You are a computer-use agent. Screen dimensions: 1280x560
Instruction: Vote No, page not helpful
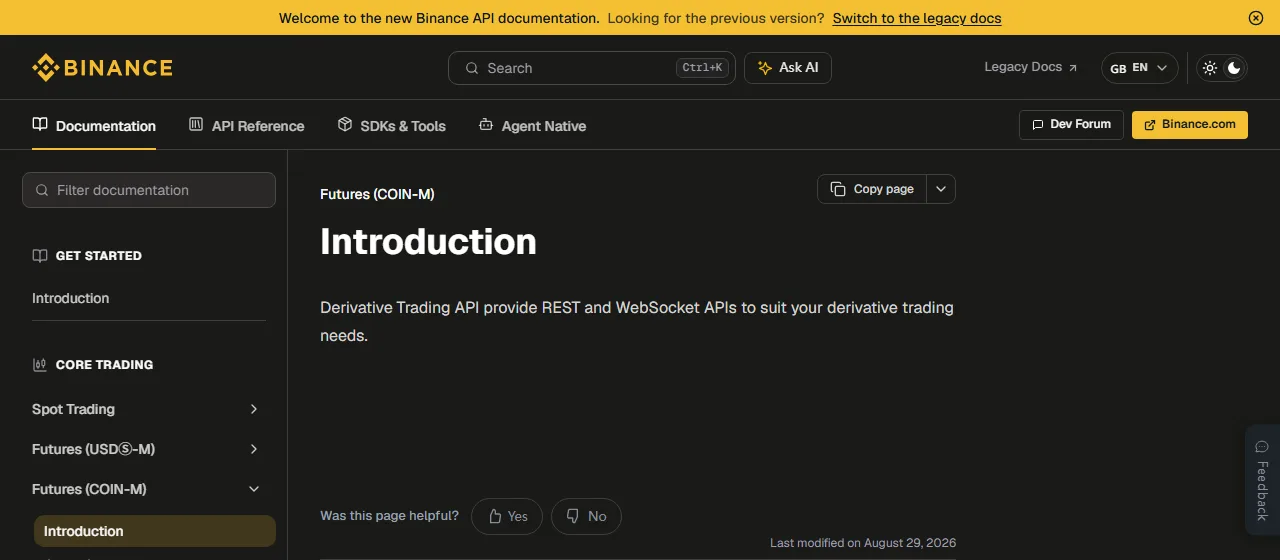586,516
